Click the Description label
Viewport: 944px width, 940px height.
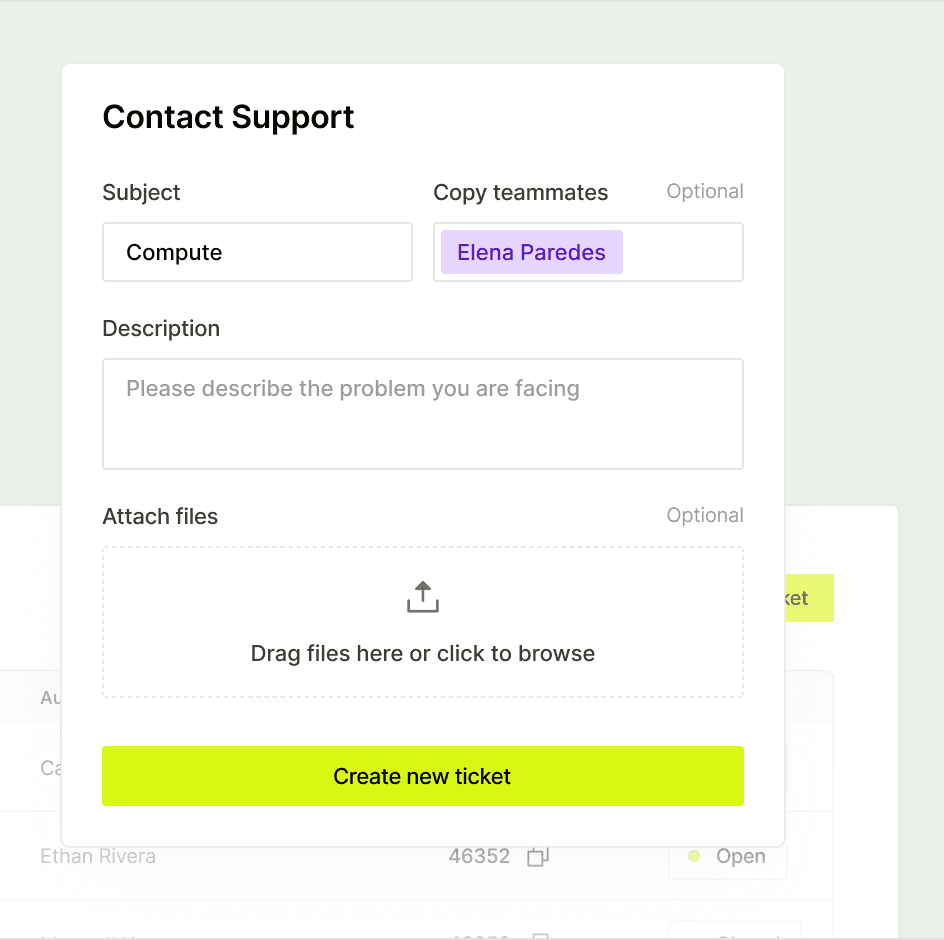(x=161, y=329)
